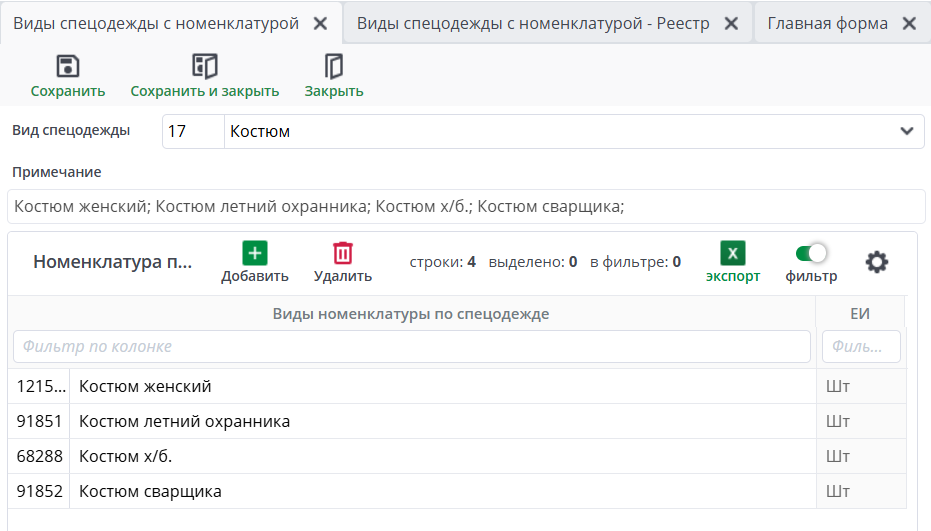Click the ЕИ column filter field

pyautogui.click(x=860, y=347)
